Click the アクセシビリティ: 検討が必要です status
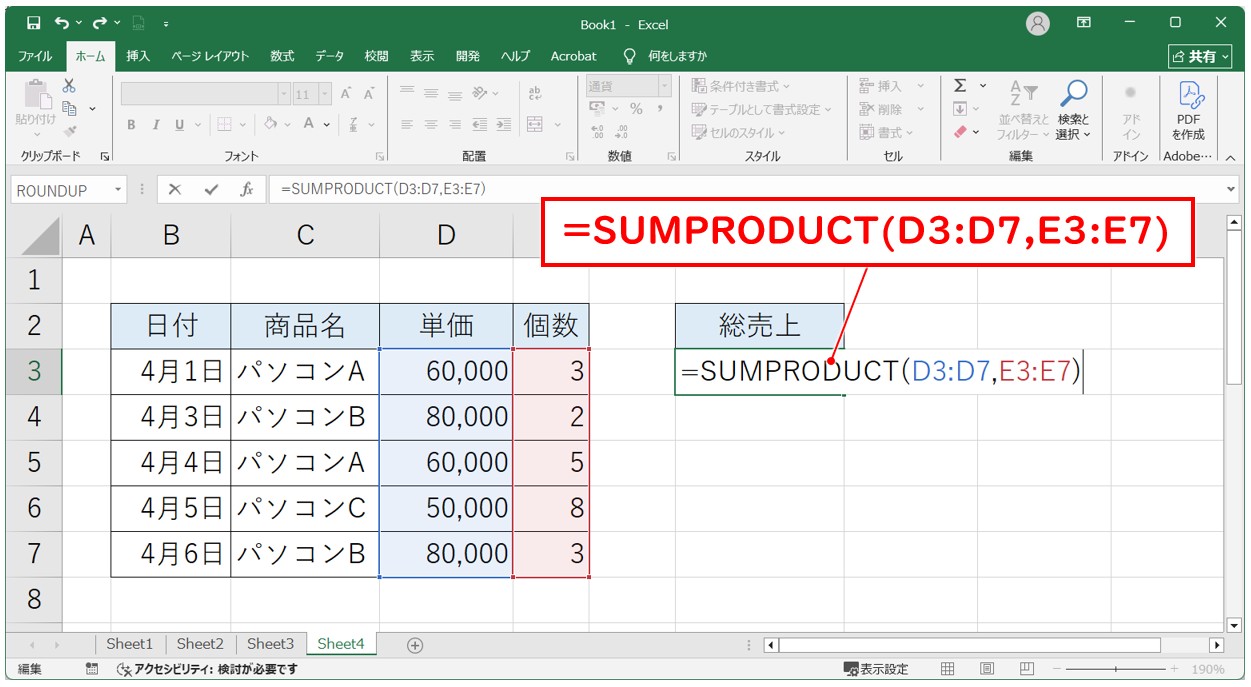The image size is (1251, 687). tap(207, 669)
